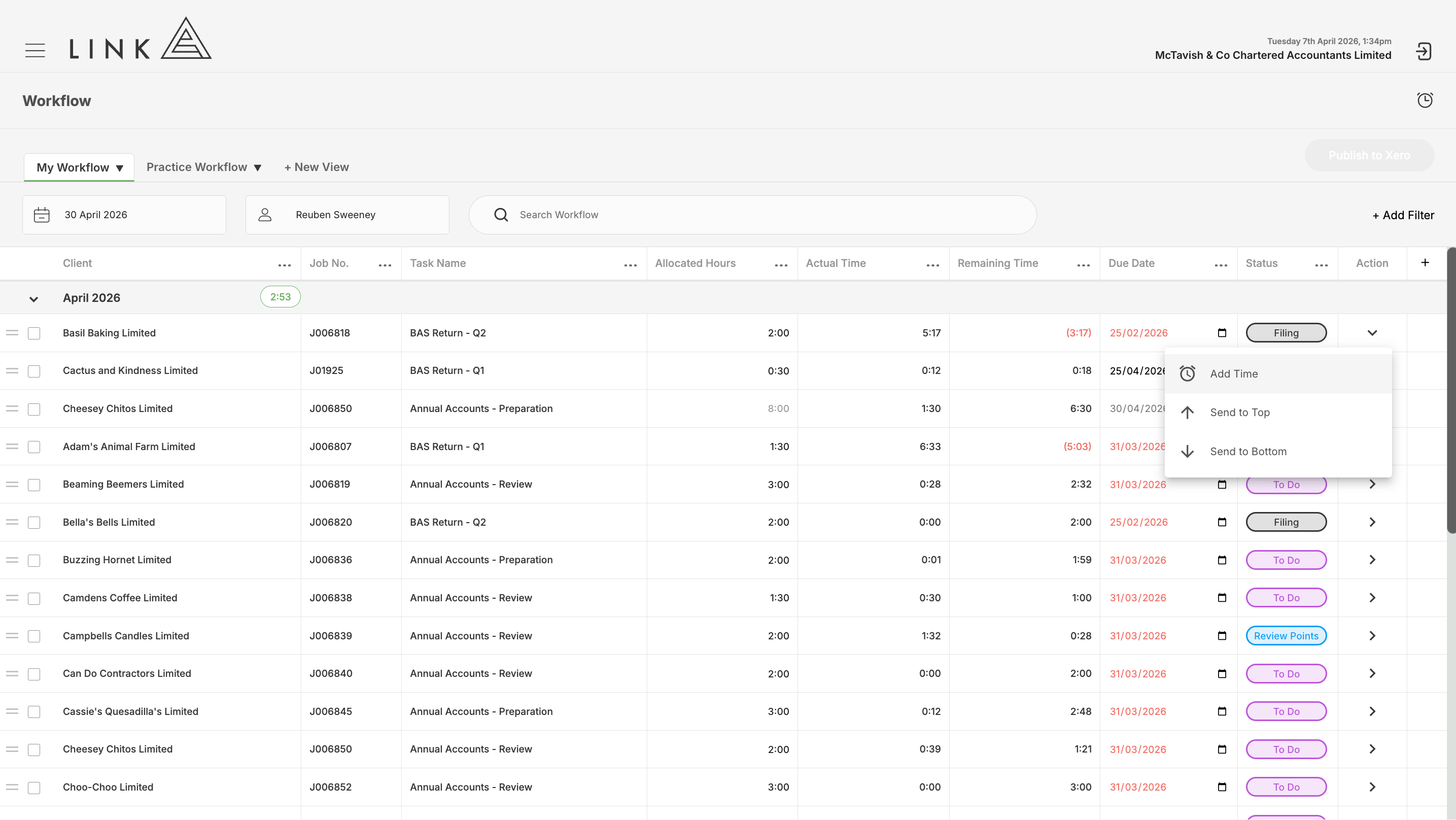The width and height of the screenshot is (1456, 820).
Task: Create a view with + New View
Action: click(317, 167)
